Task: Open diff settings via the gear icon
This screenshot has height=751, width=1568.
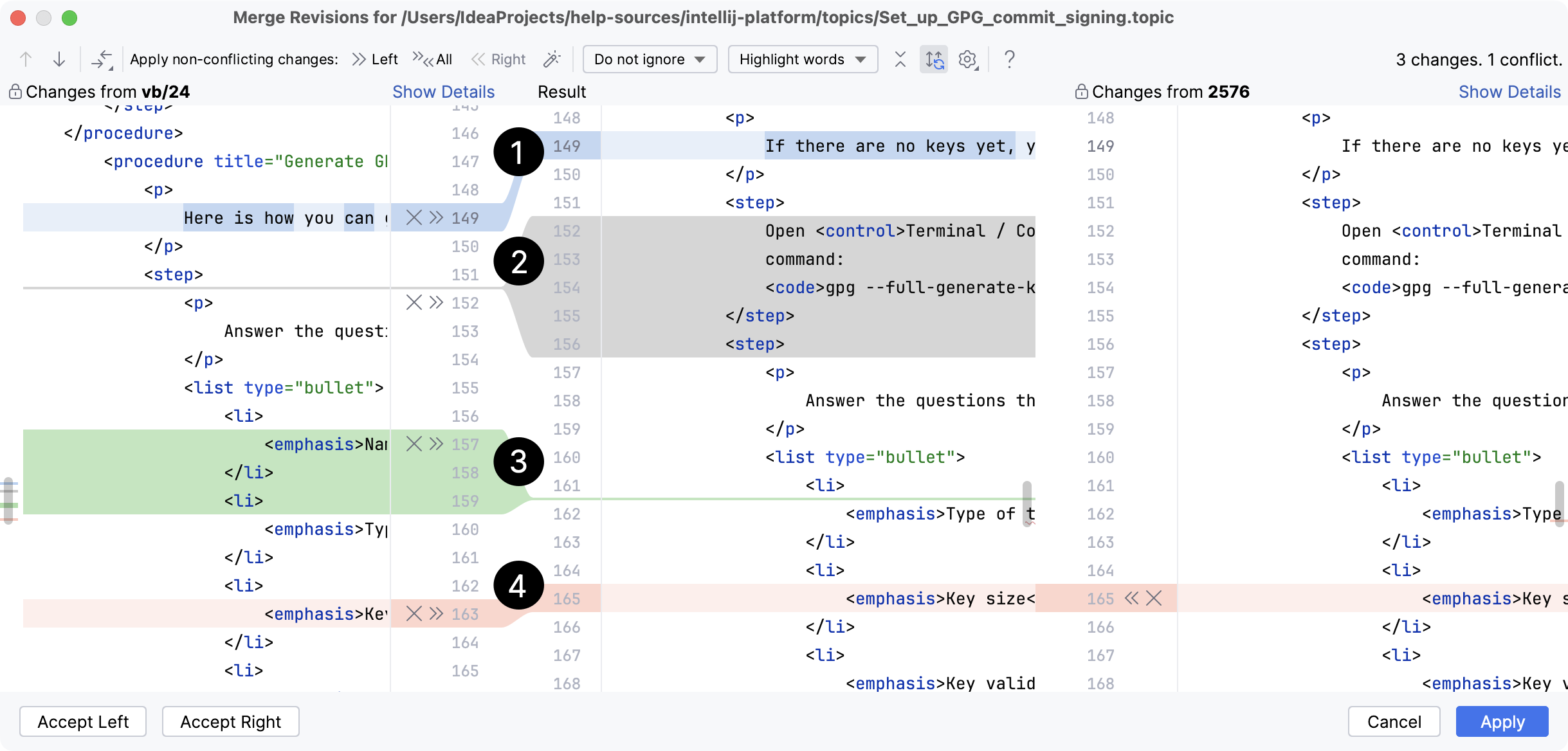Action: tap(967, 59)
